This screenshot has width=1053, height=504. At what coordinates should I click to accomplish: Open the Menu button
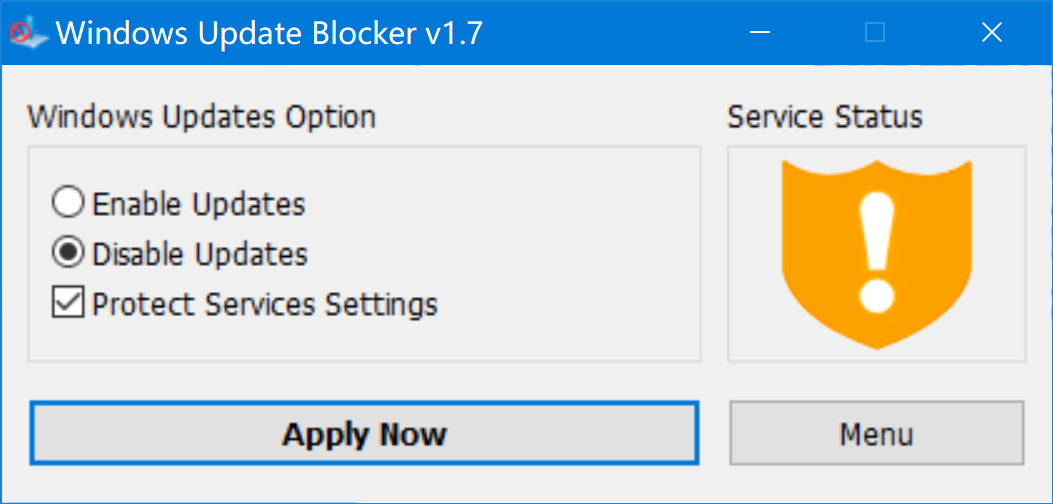point(876,434)
